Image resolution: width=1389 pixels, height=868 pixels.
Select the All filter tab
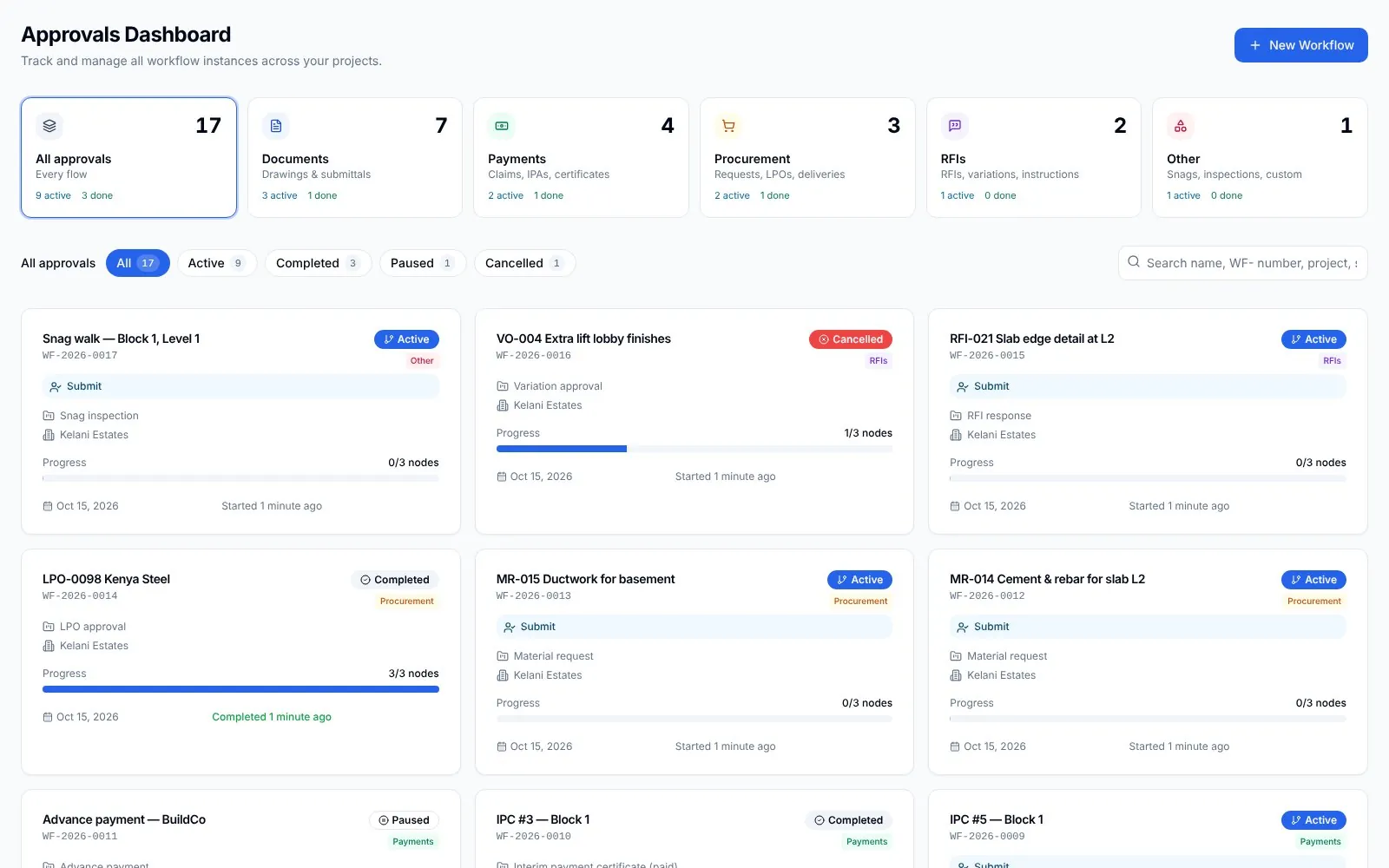(138, 263)
